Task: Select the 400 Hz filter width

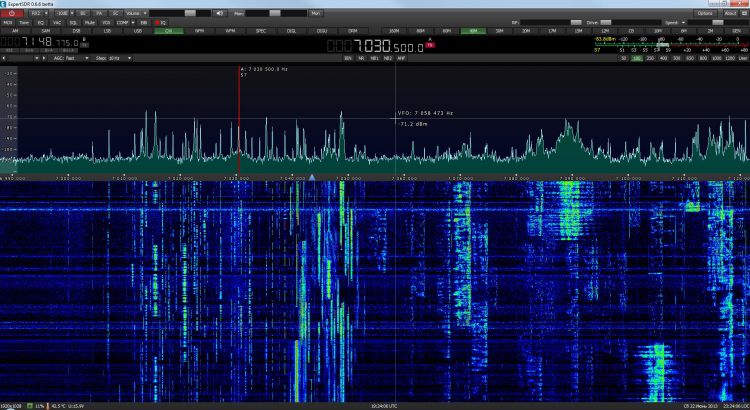Action: click(663, 58)
